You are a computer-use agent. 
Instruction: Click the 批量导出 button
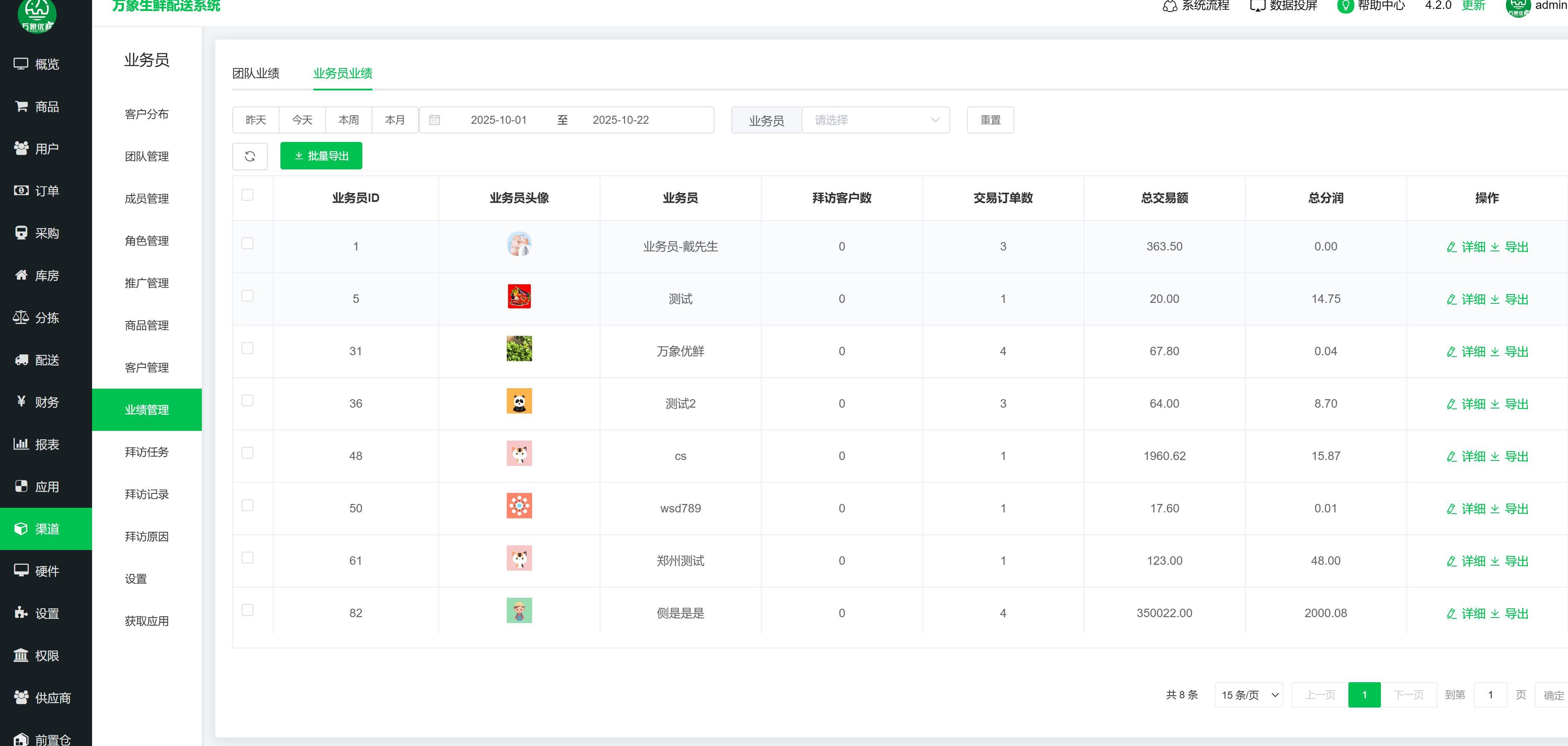tap(321, 156)
